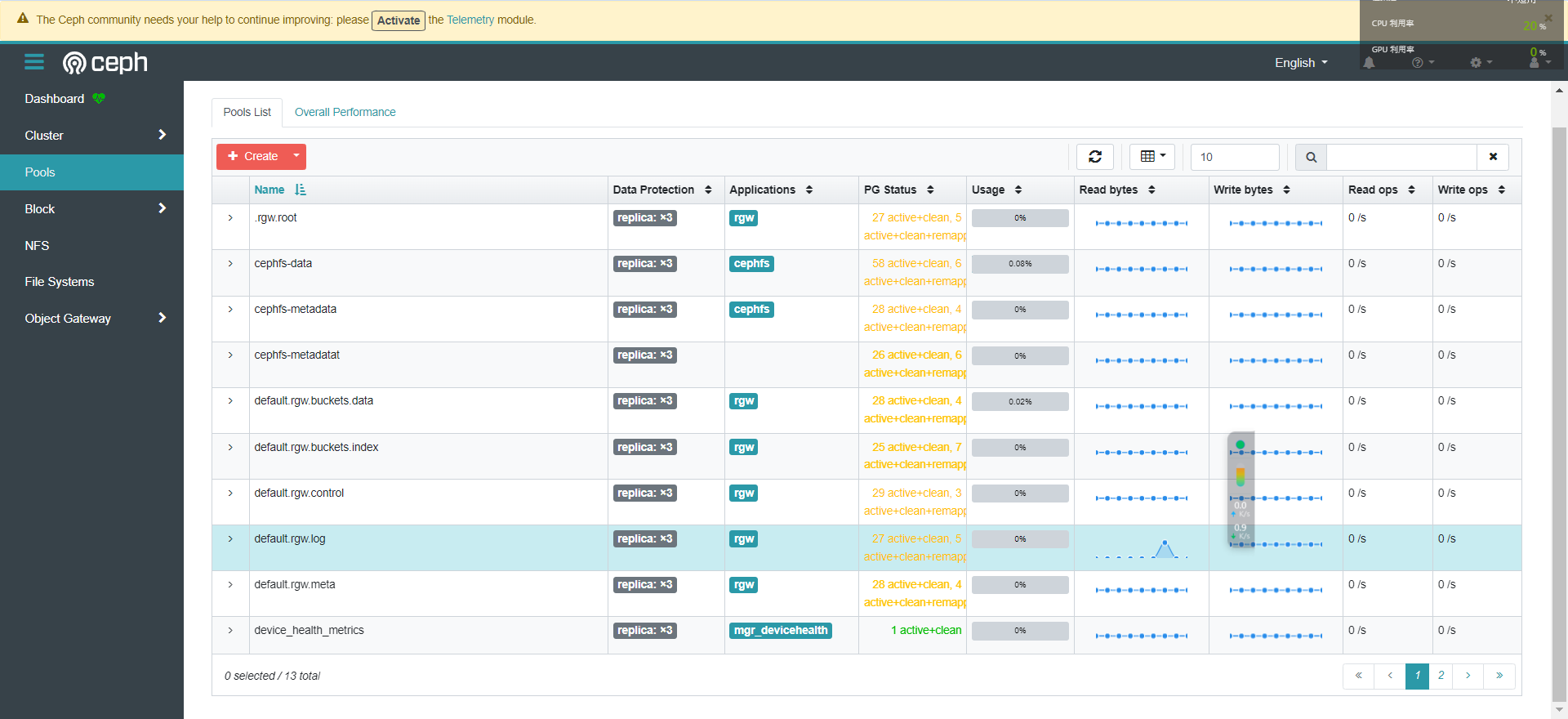This screenshot has width=1568, height=719.
Task: Open the table columns toggle menu
Action: 1152,157
